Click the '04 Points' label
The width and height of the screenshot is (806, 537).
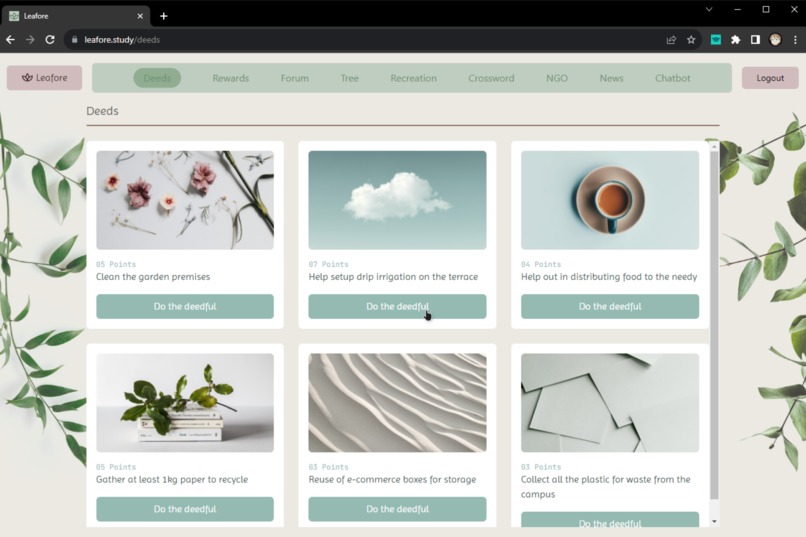[541, 264]
